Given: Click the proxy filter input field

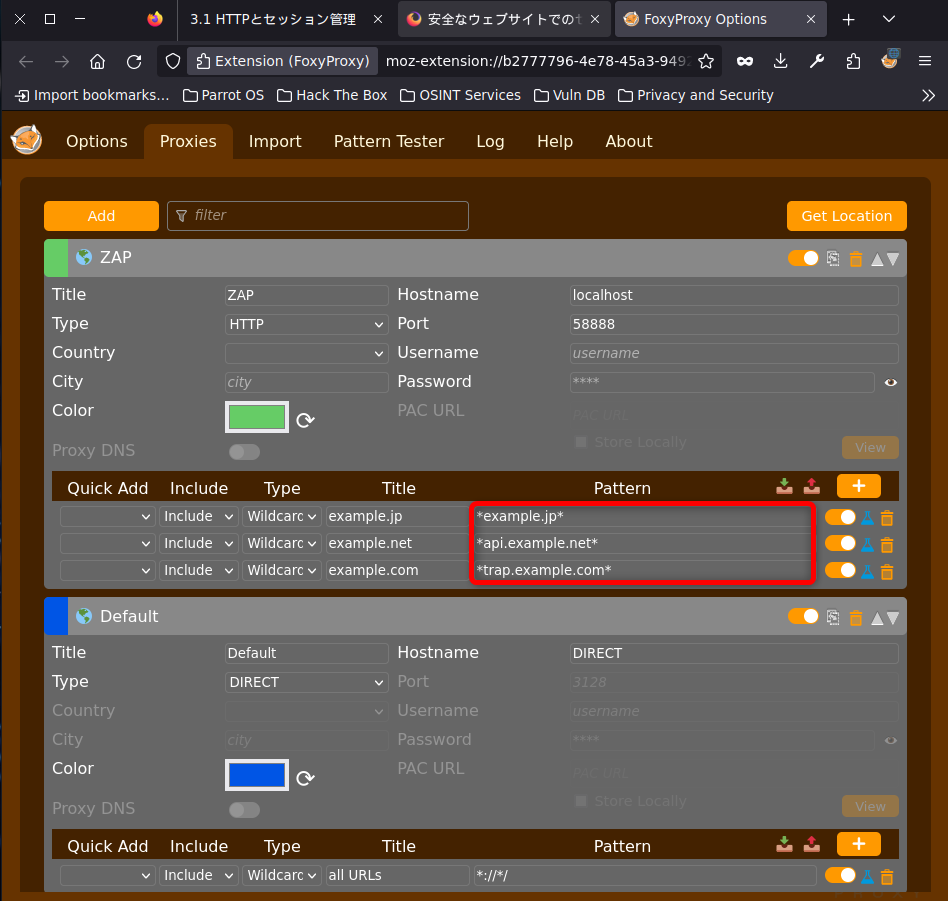Looking at the screenshot, I should 318,216.
